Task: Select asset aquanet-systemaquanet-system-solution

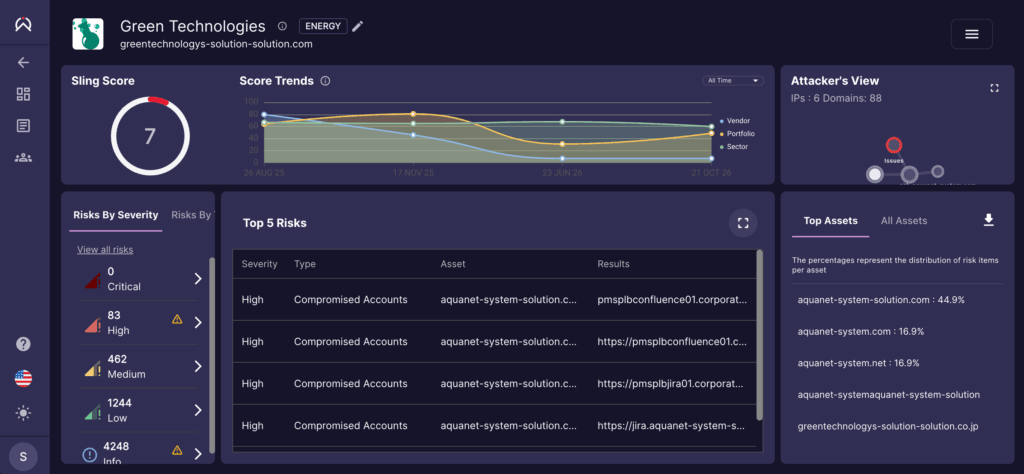Action: 889,395
